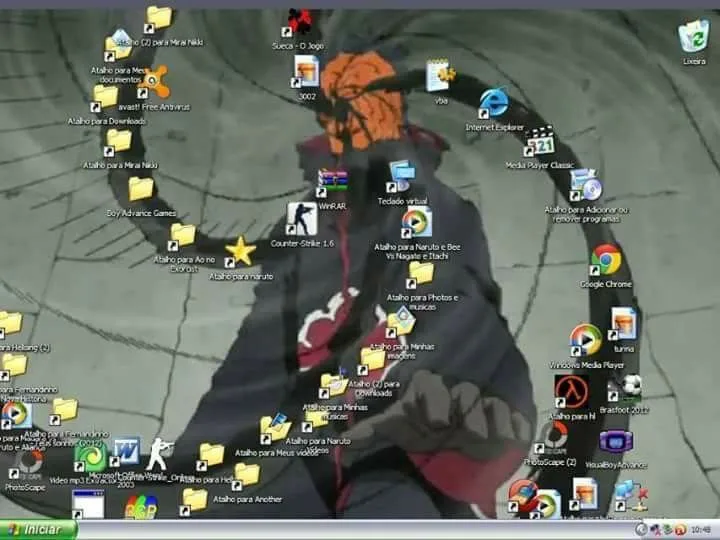Click the taskbar clock showing 10:48
The height and width of the screenshot is (540, 720).
coord(701,530)
